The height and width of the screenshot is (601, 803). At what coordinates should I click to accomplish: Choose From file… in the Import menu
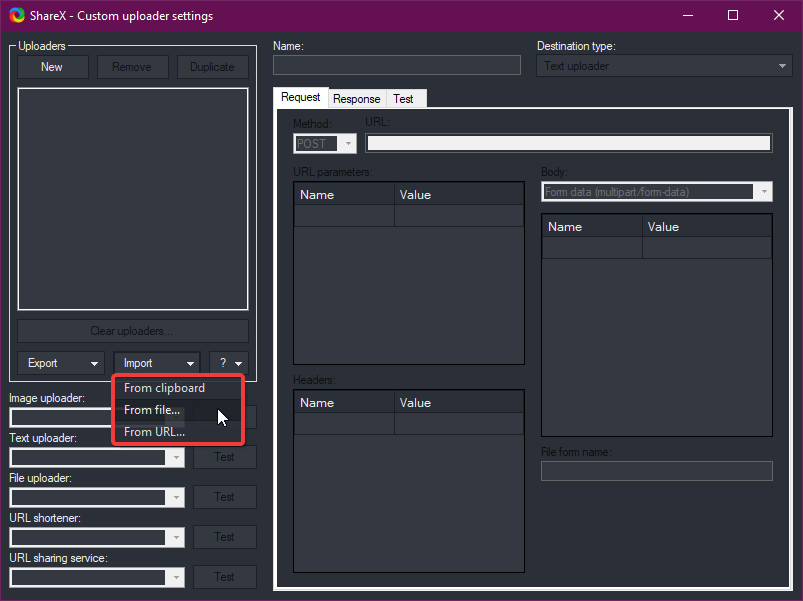(178, 410)
